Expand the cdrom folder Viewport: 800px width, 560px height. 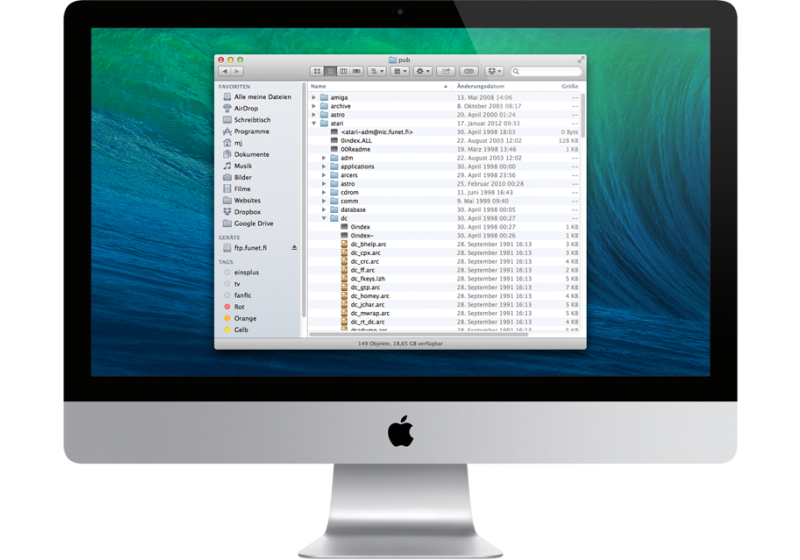coord(324,192)
